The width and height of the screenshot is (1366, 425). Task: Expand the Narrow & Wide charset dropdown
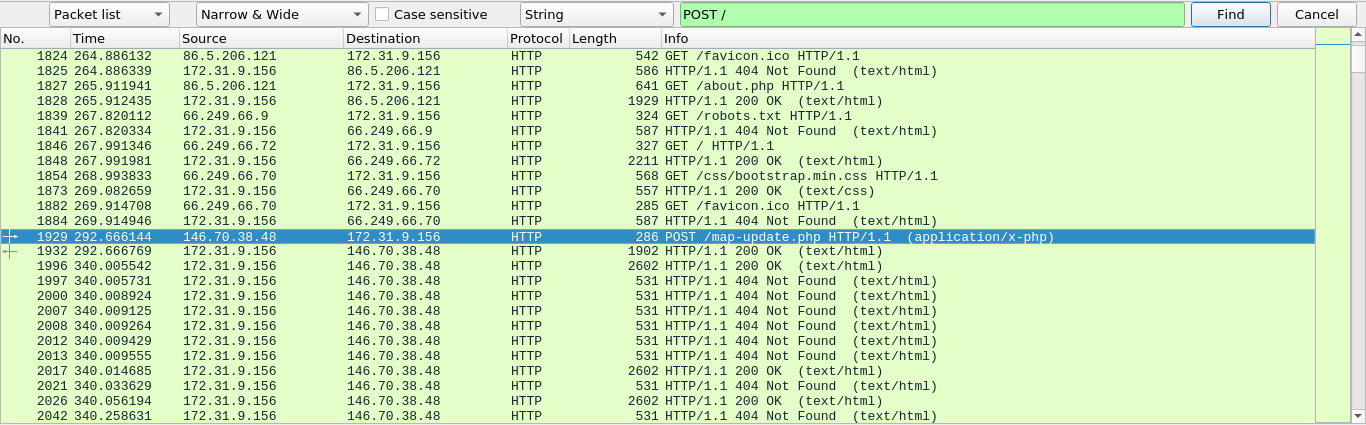[x=282, y=15]
